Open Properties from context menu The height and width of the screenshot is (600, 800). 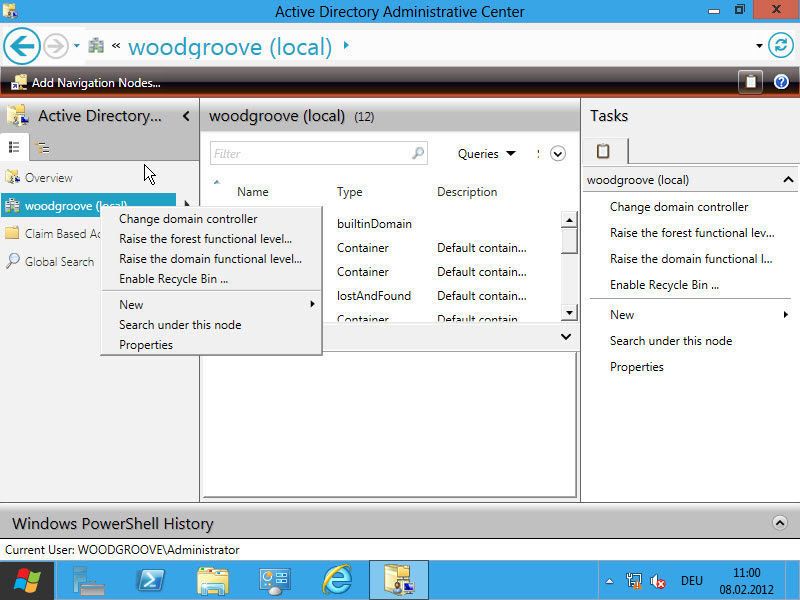pyautogui.click(x=146, y=345)
